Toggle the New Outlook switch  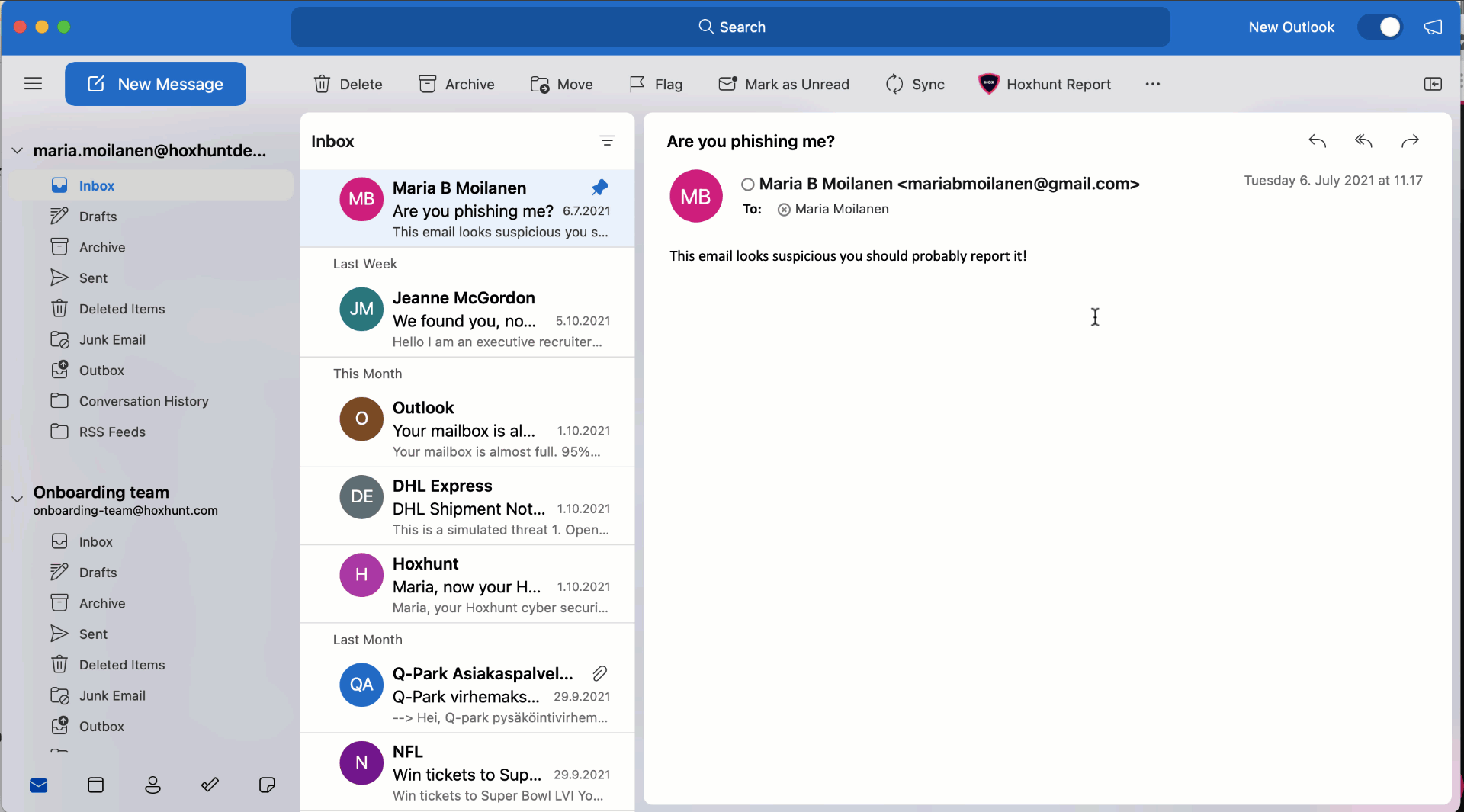coord(1380,27)
